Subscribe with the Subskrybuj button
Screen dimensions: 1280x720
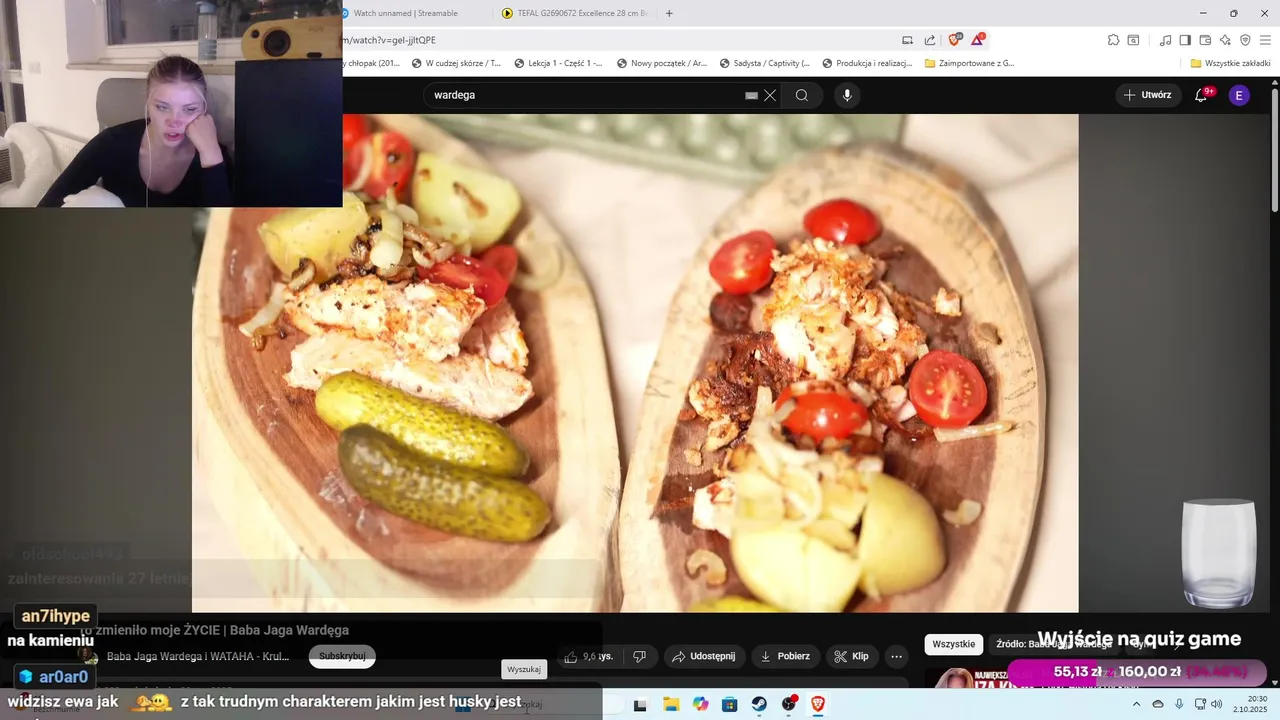coord(342,656)
